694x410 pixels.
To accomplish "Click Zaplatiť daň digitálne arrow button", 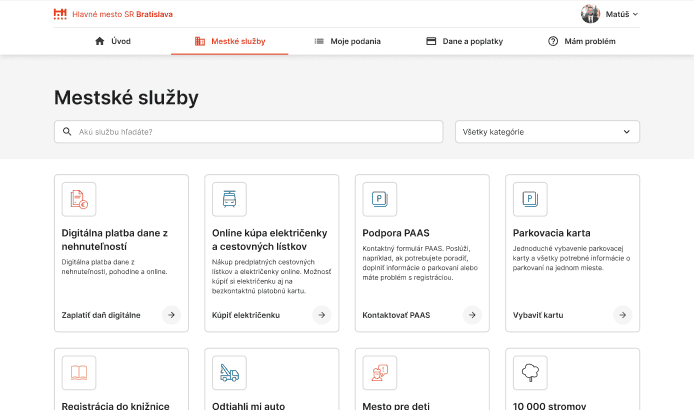I will 171,315.
